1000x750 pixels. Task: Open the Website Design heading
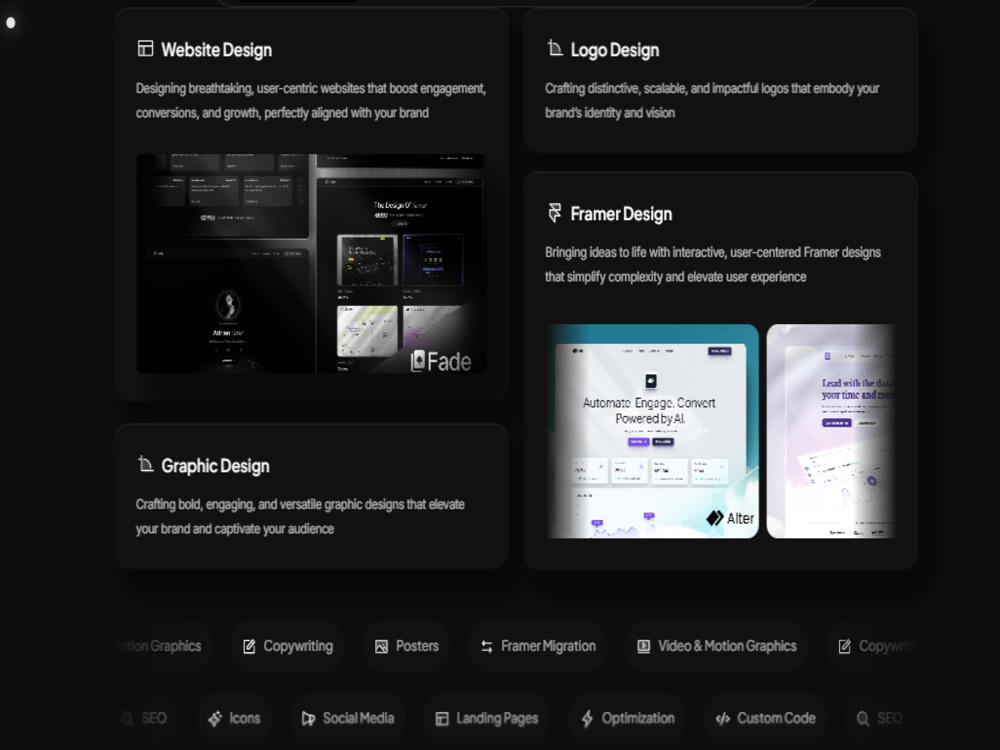216,50
